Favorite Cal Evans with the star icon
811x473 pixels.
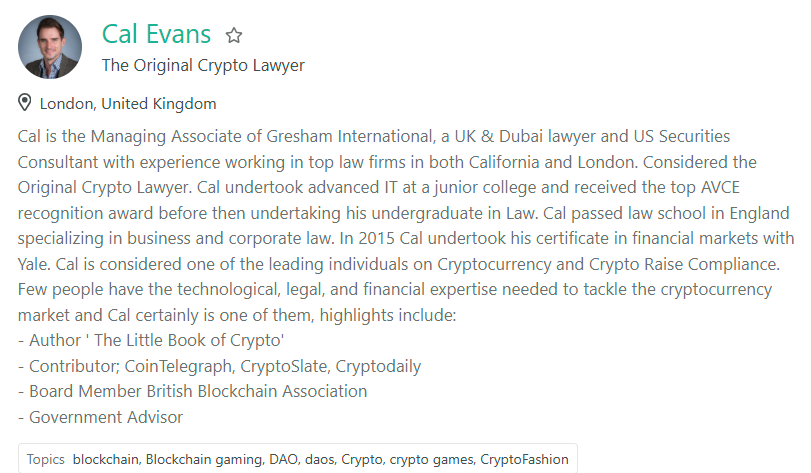tap(234, 35)
